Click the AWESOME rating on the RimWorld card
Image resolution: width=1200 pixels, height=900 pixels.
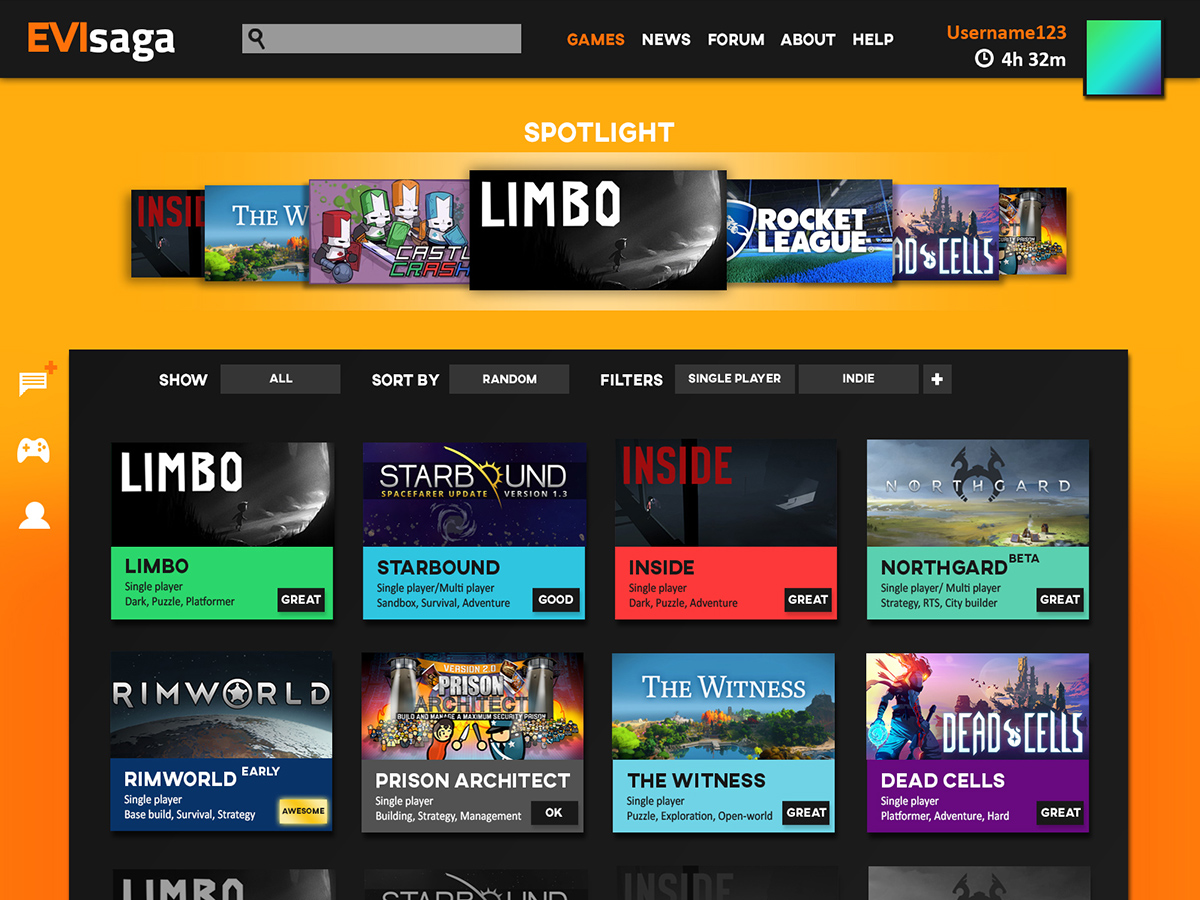click(303, 811)
